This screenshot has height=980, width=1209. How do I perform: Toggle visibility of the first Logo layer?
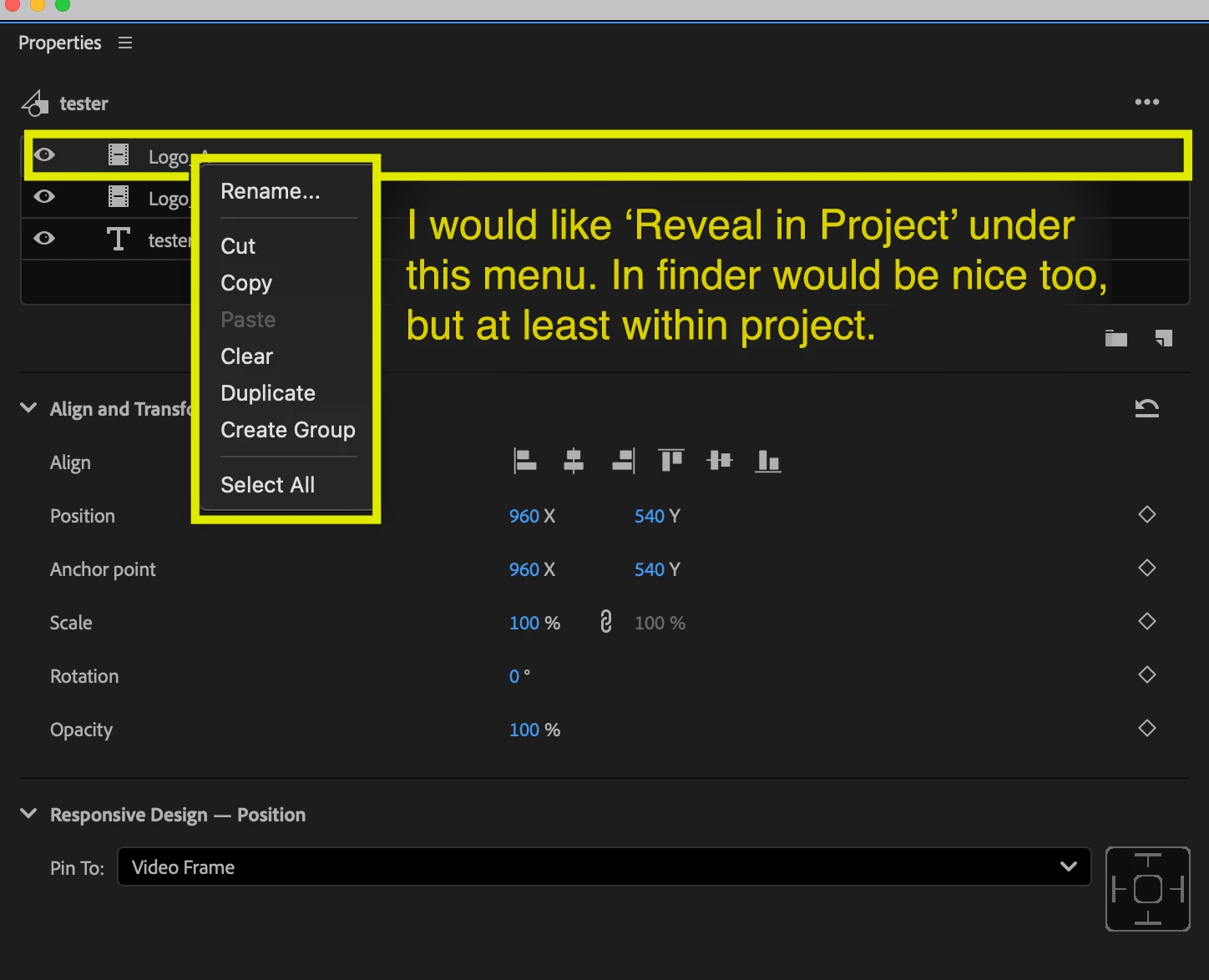coord(44,154)
